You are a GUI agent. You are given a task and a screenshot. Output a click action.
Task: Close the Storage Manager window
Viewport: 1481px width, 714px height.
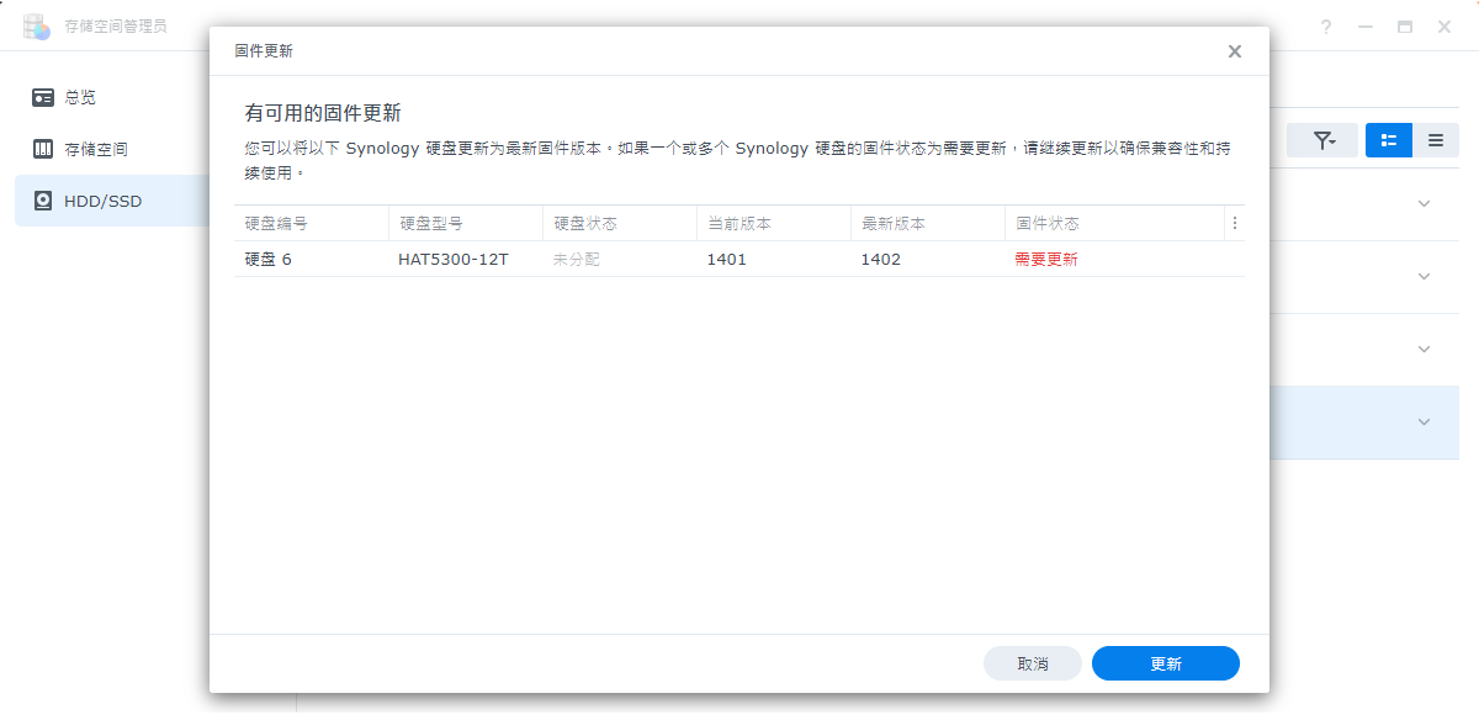pos(1444,27)
